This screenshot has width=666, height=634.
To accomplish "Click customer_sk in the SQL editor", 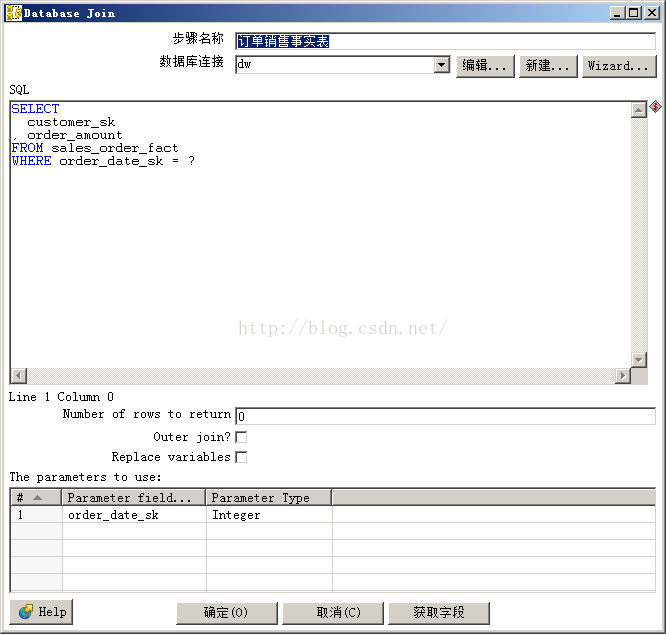I will coord(71,122).
